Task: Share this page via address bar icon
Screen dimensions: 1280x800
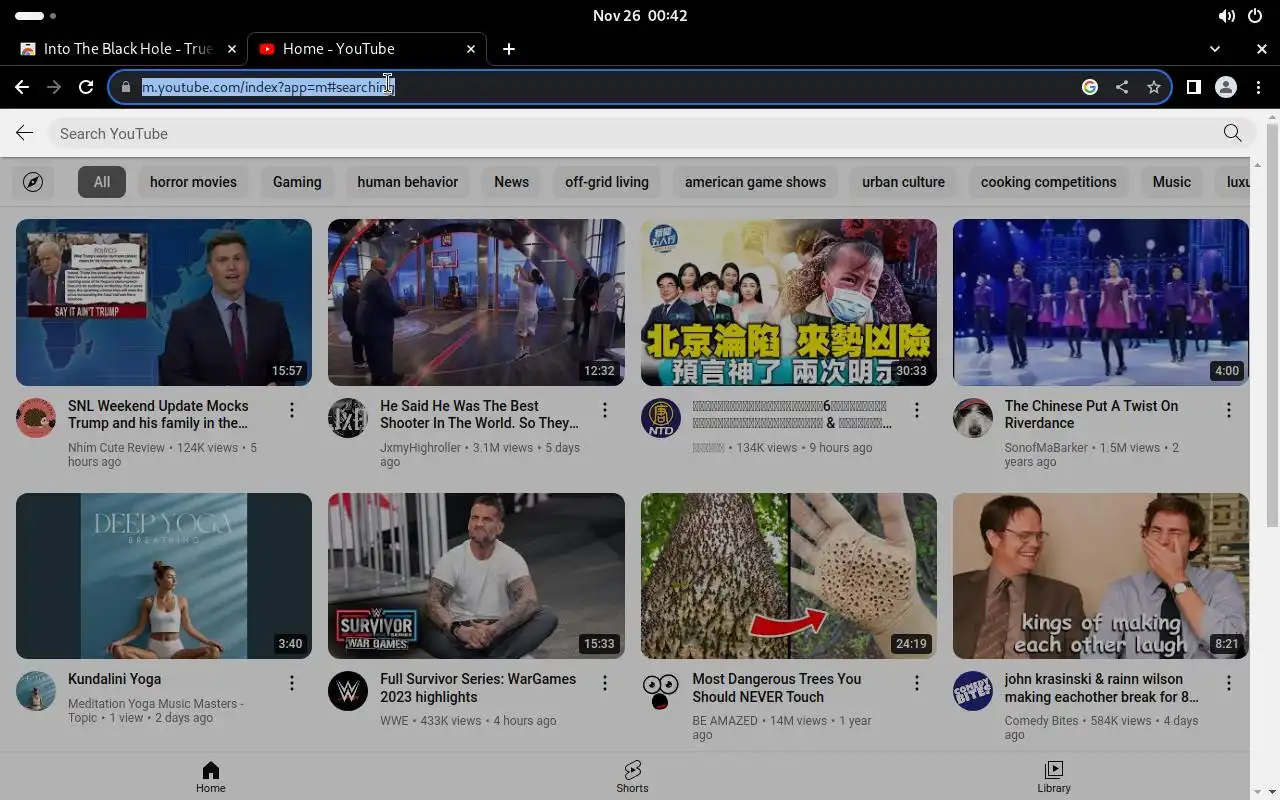Action: point(1122,87)
